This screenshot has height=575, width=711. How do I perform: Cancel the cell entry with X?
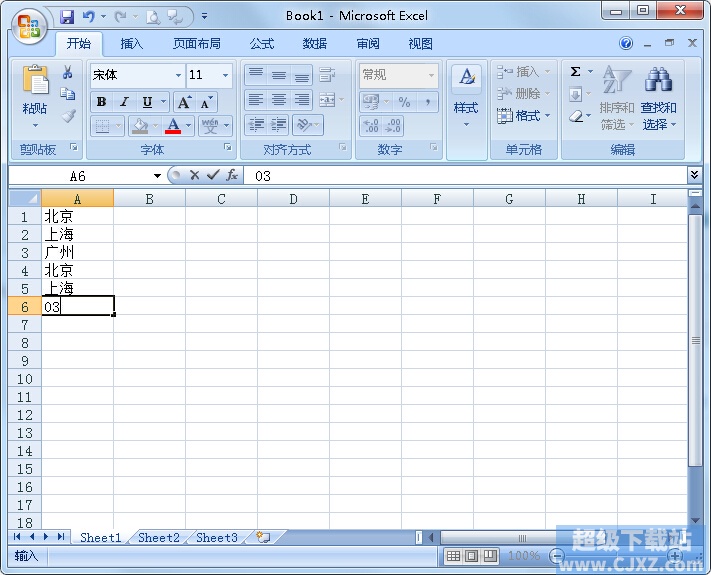click(x=195, y=175)
